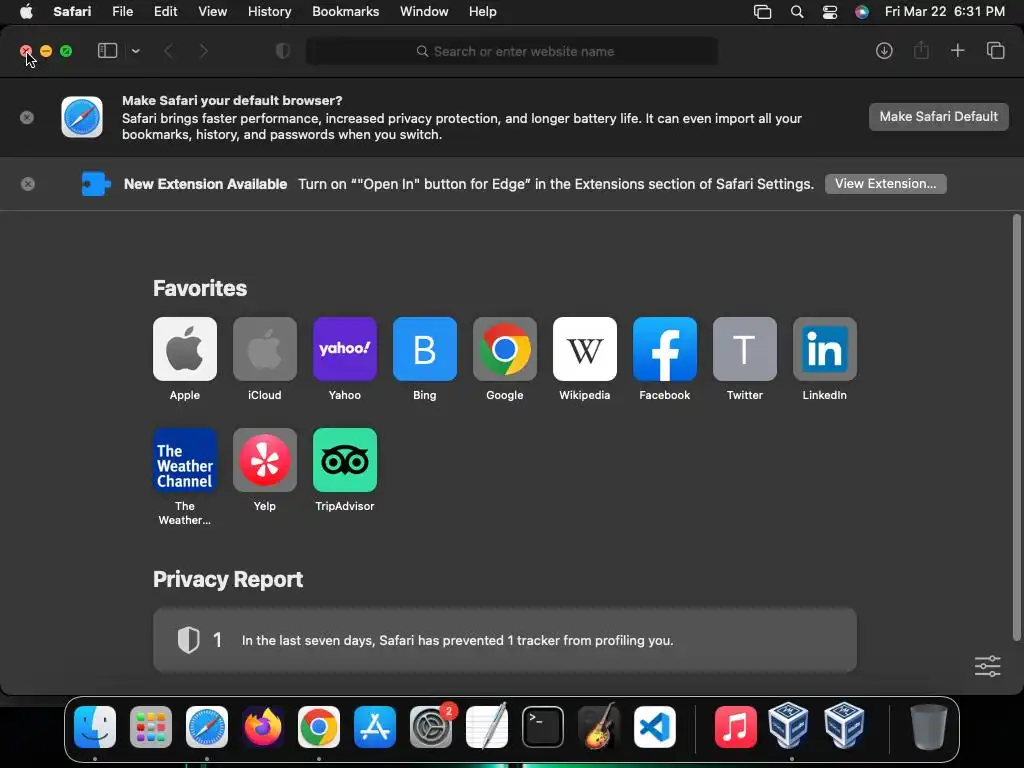Open Spotlight search in menu bar
The height and width of the screenshot is (768, 1024).
coord(797,12)
